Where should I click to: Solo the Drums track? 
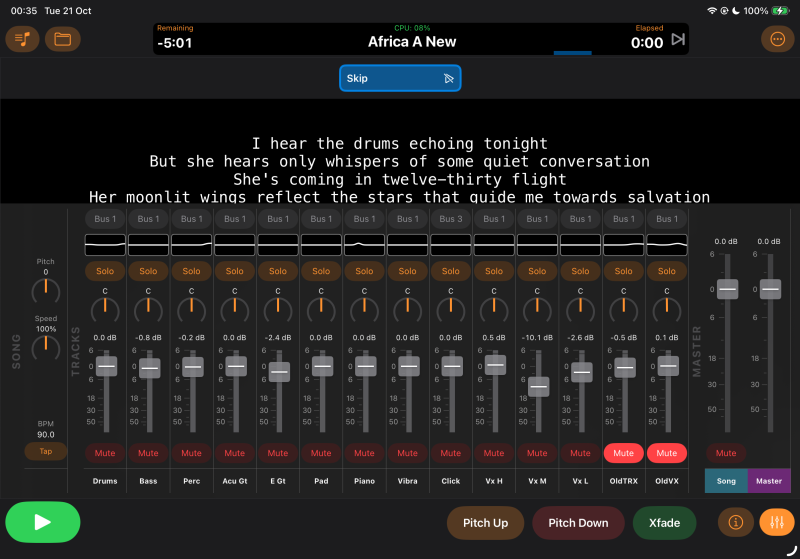point(105,271)
